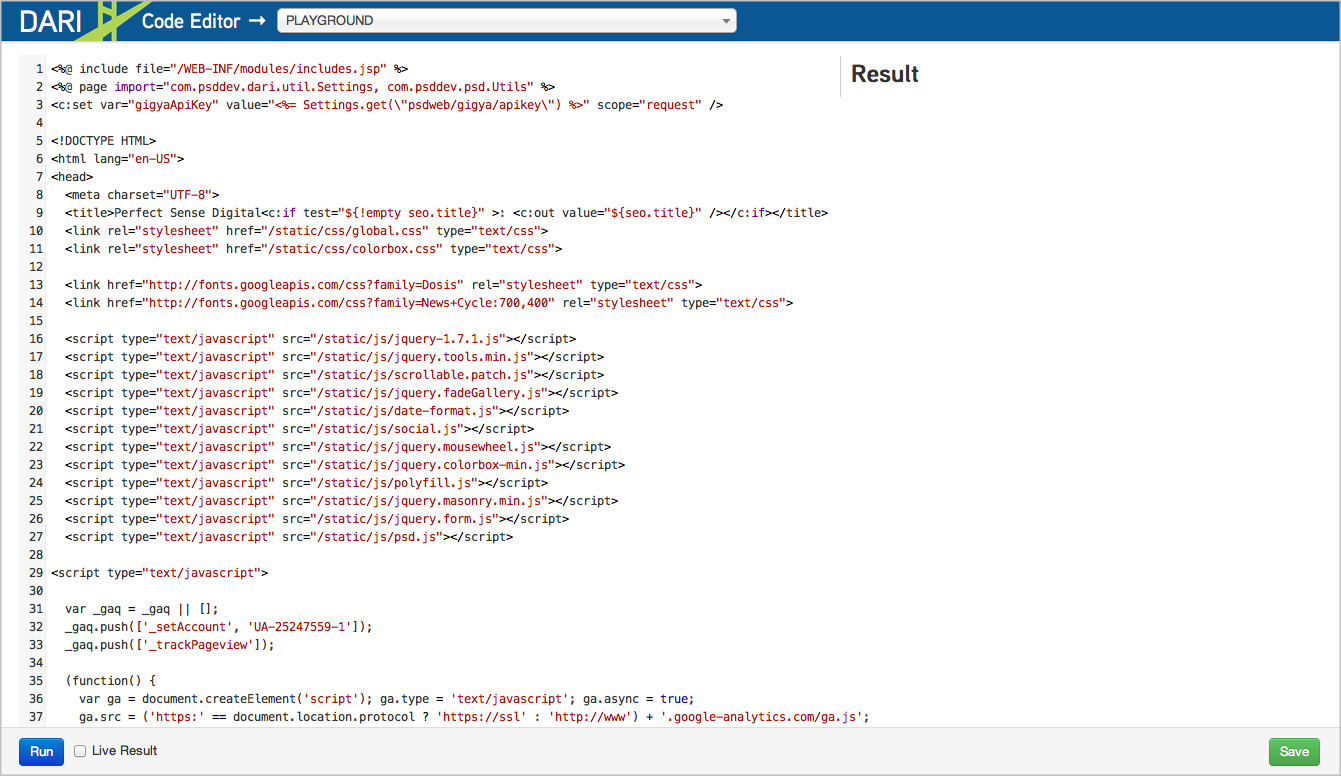This screenshot has height=776, width=1341.
Task: Click the include file line 1 code
Action: pyautogui.click(x=230, y=69)
